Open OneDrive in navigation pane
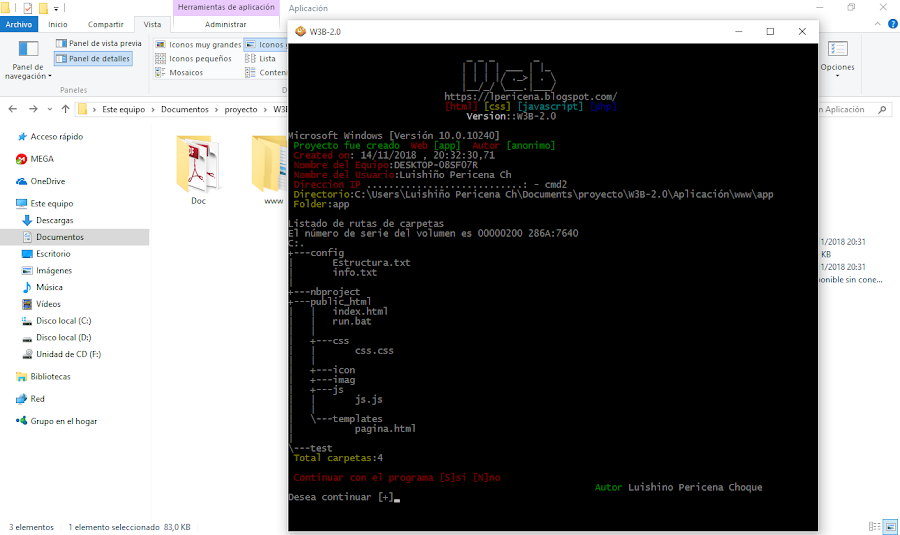The height and width of the screenshot is (535, 900). [x=40, y=181]
